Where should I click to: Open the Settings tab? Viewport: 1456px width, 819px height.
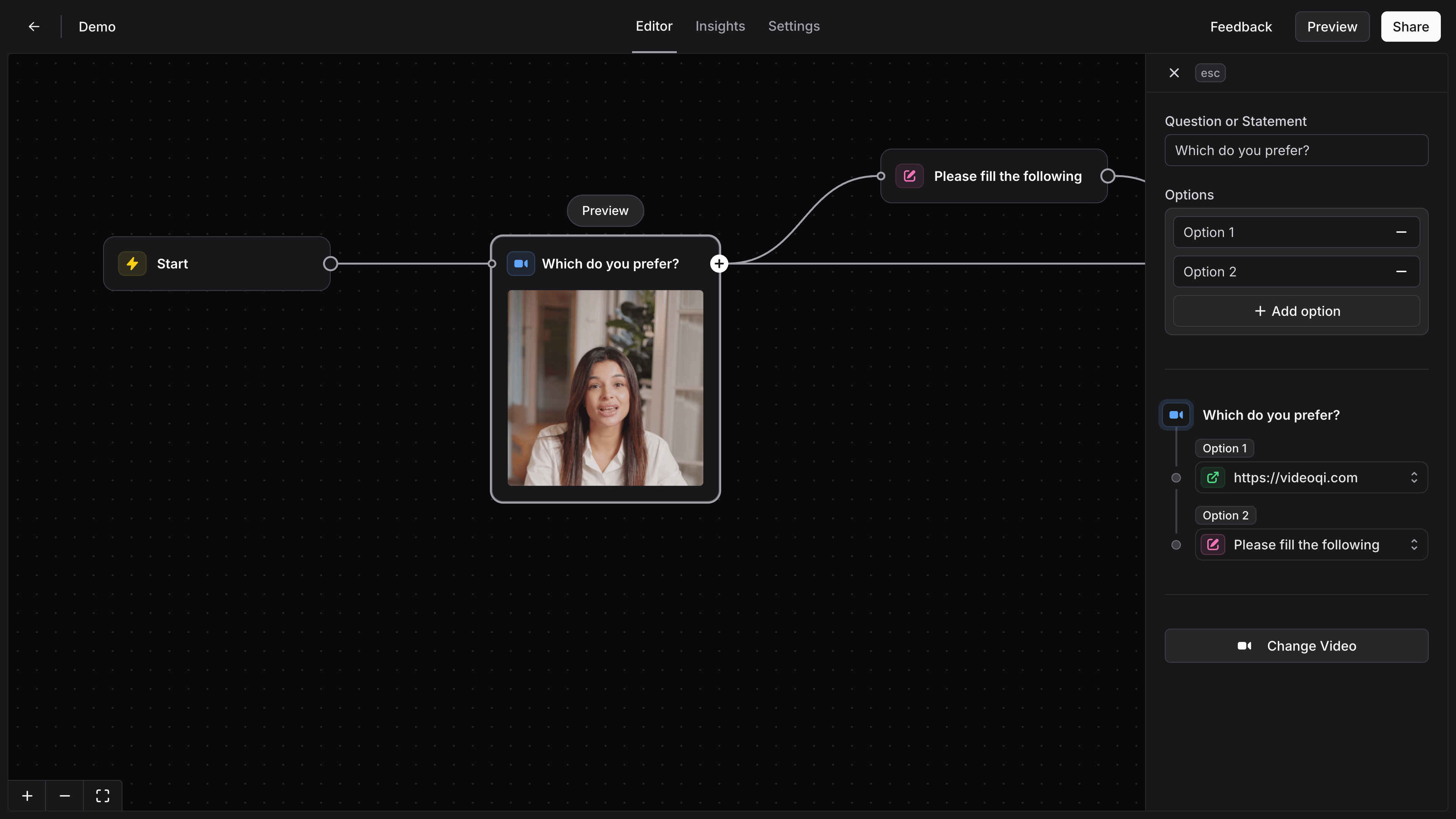point(794,26)
